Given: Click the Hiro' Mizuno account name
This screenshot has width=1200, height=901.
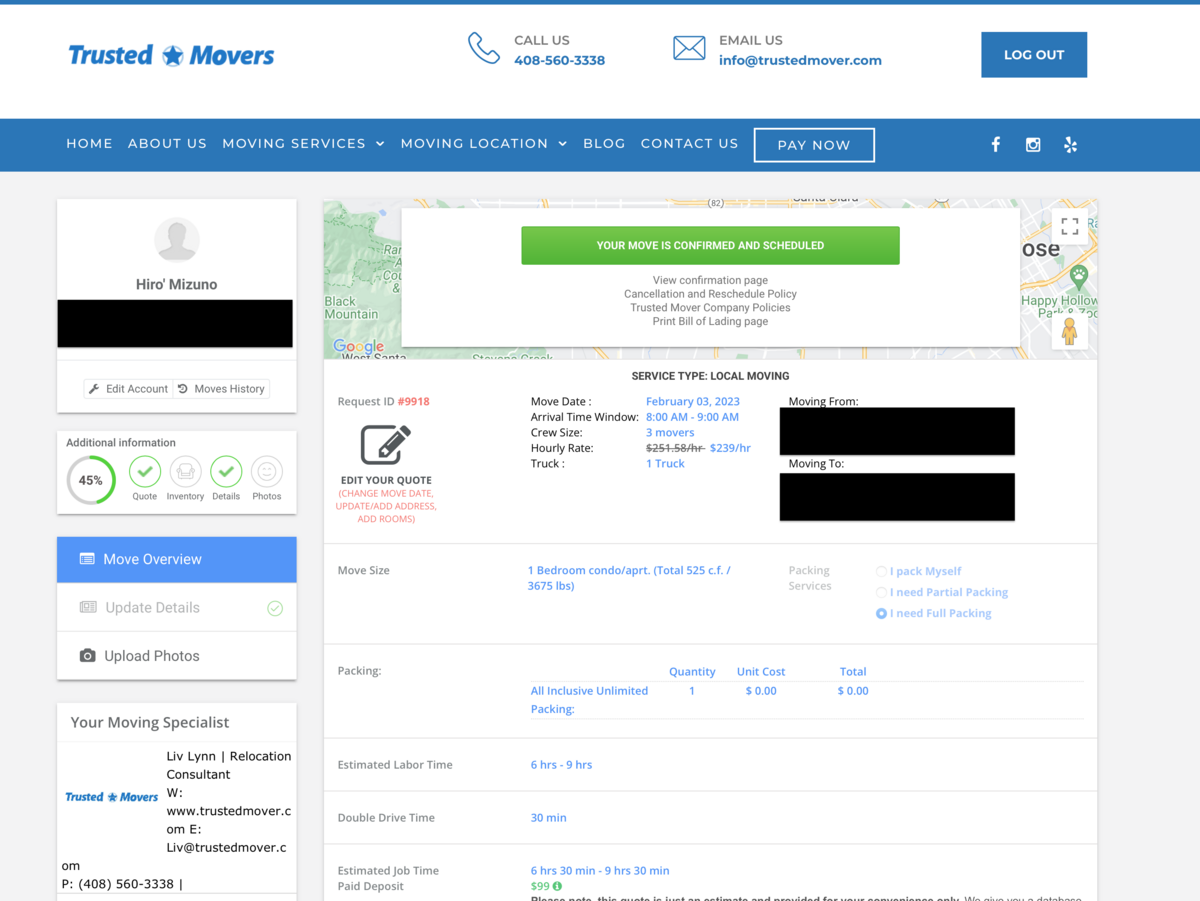Looking at the screenshot, I should coord(177,285).
